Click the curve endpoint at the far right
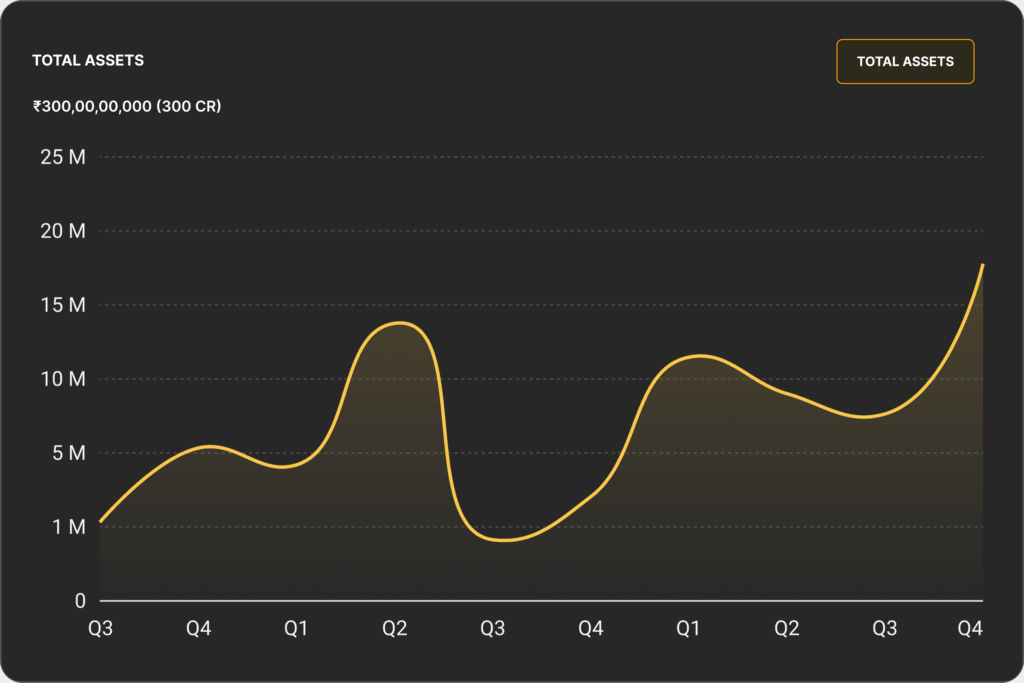The height and width of the screenshot is (683, 1024). click(x=983, y=265)
